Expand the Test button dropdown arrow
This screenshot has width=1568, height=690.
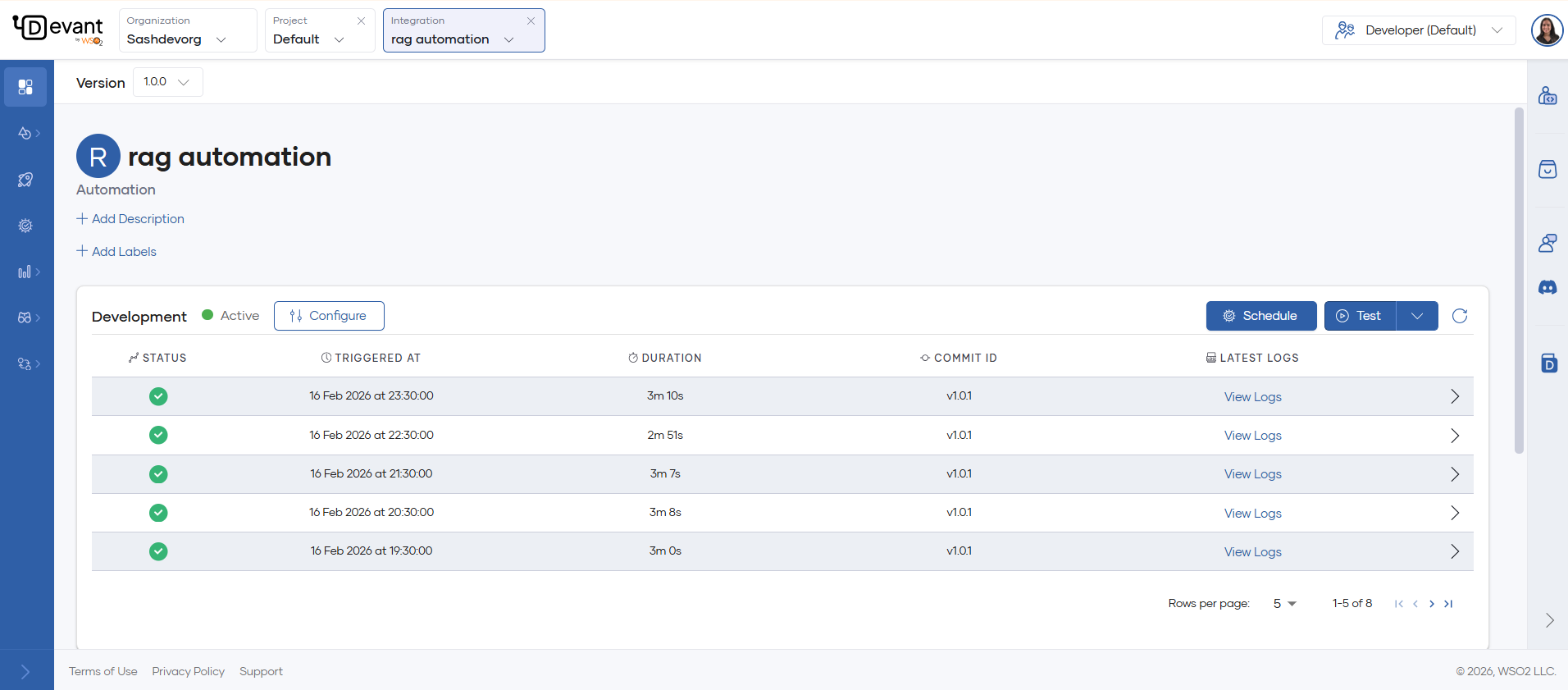pyautogui.click(x=1417, y=316)
